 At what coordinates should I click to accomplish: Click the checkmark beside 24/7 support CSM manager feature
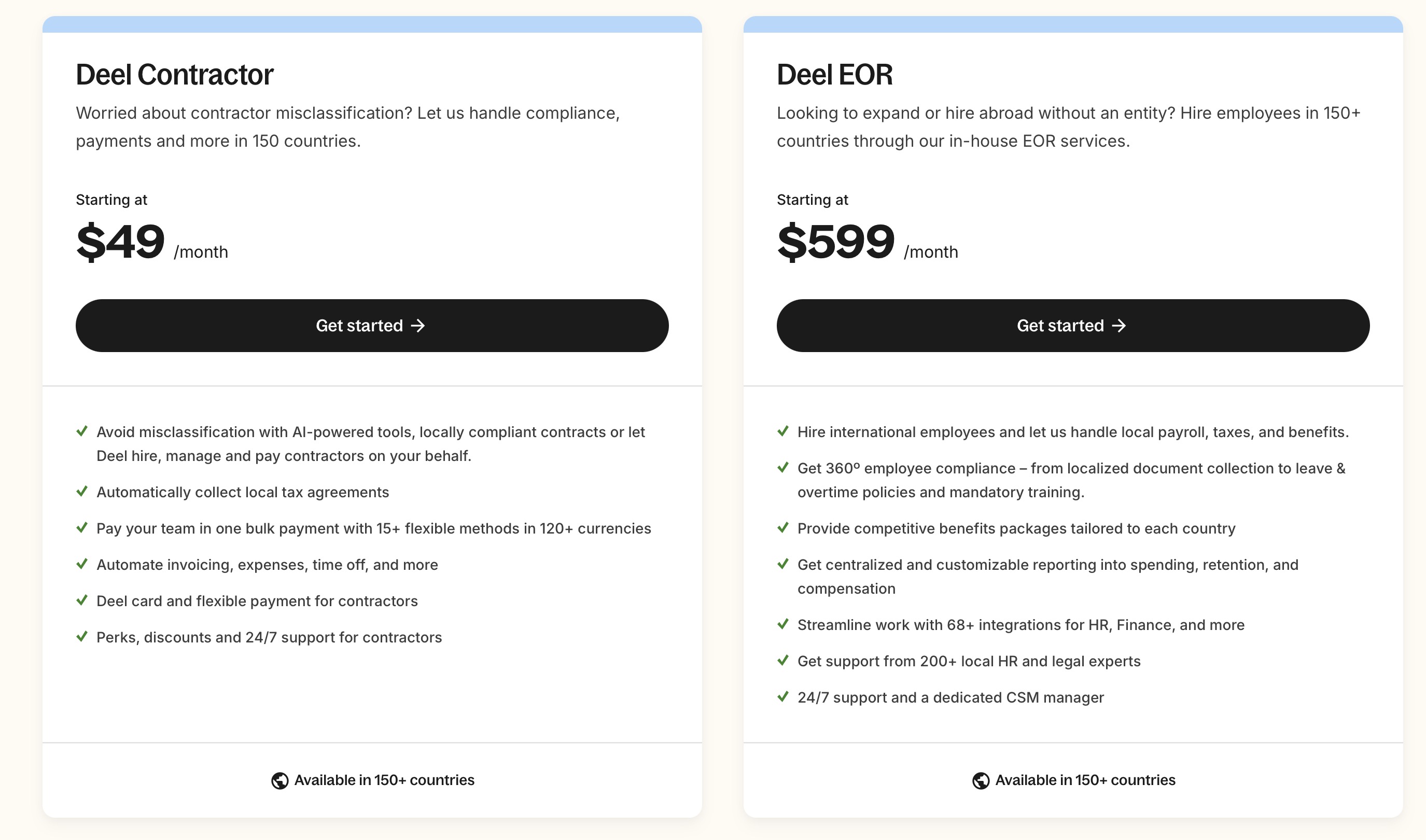784,697
